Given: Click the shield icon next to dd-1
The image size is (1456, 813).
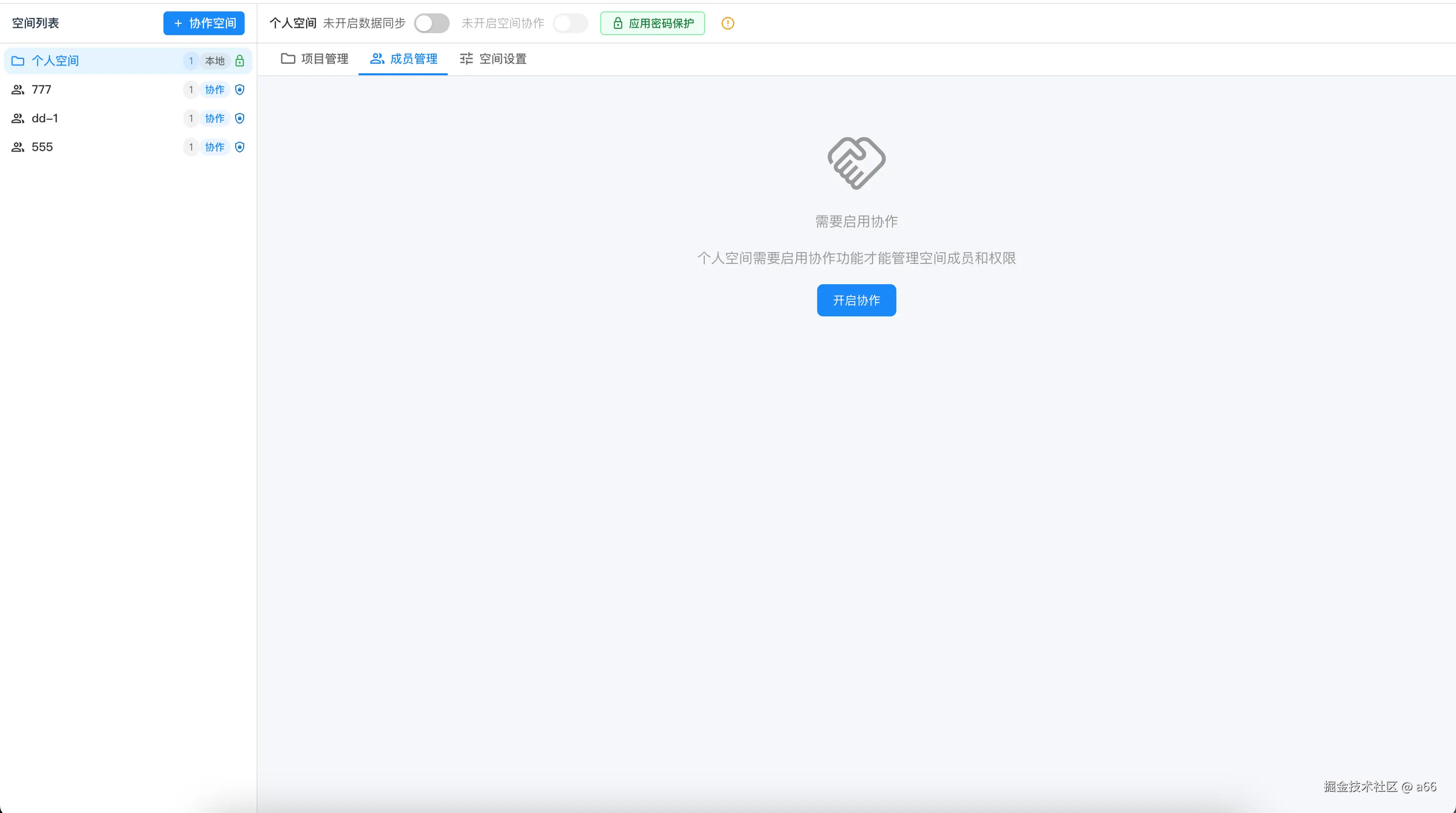Looking at the screenshot, I should [240, 119].
